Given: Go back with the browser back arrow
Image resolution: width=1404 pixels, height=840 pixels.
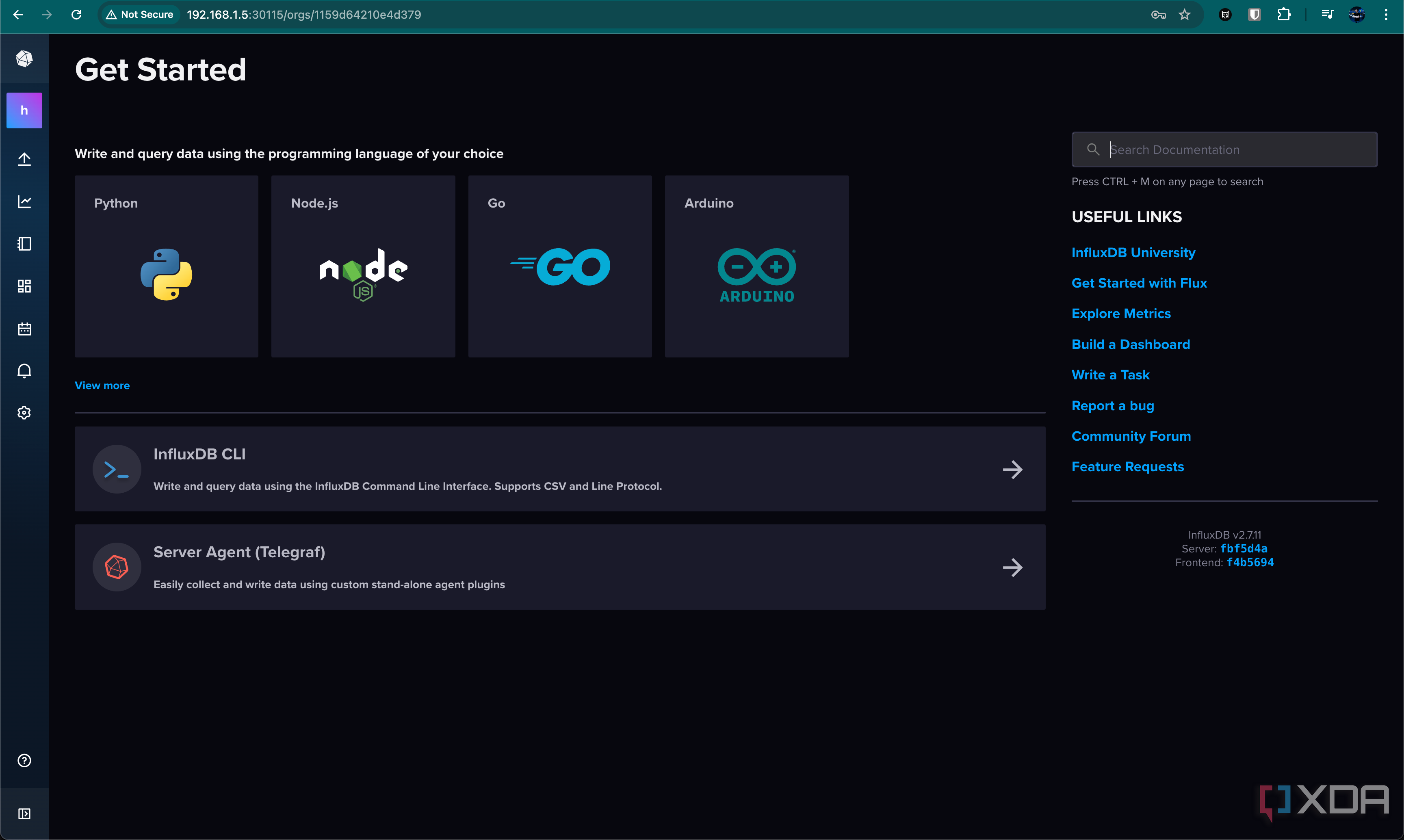Looking at the screenshot, I should pyautogui.click(x=17, y=14).
